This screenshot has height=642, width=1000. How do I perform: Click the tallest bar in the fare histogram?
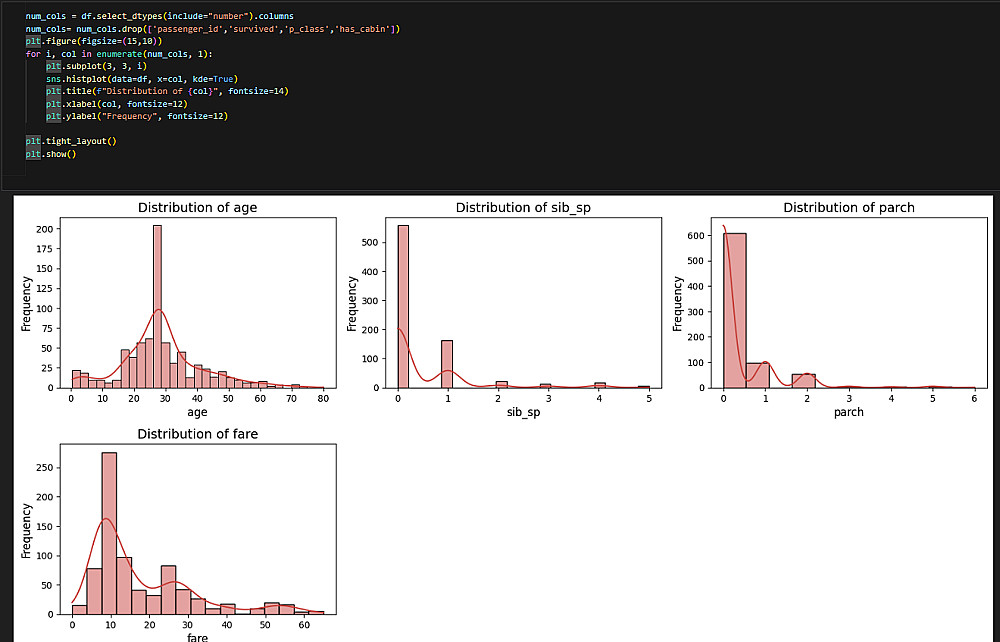(109, 533)
